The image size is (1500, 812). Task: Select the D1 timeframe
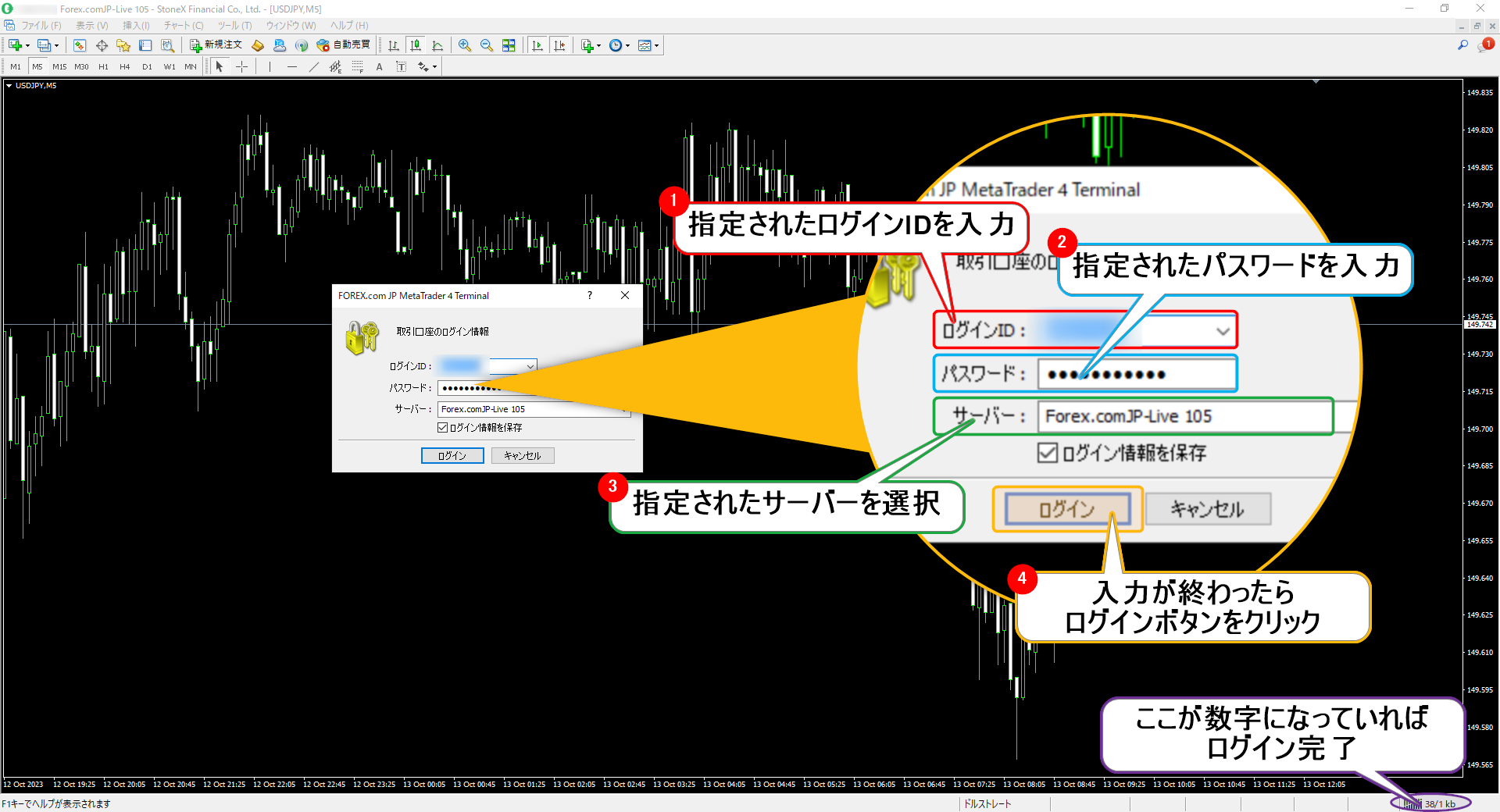147,67
